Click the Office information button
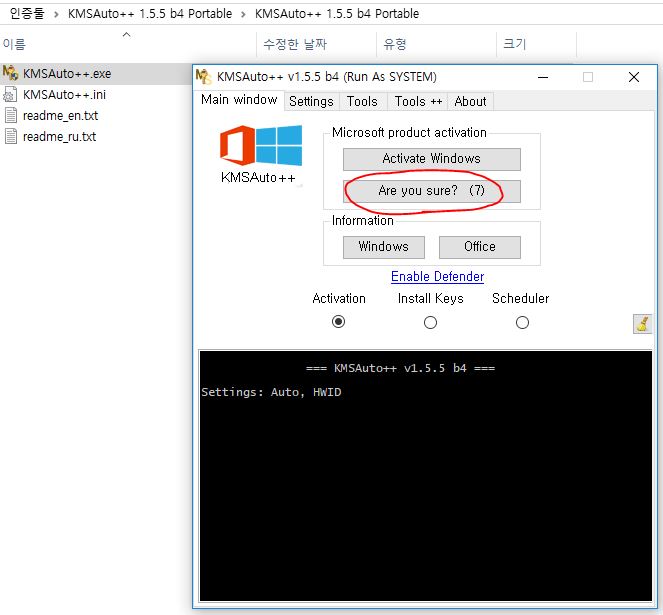The width and height of the screenshot is (663, 615). (x=479, y=247)
